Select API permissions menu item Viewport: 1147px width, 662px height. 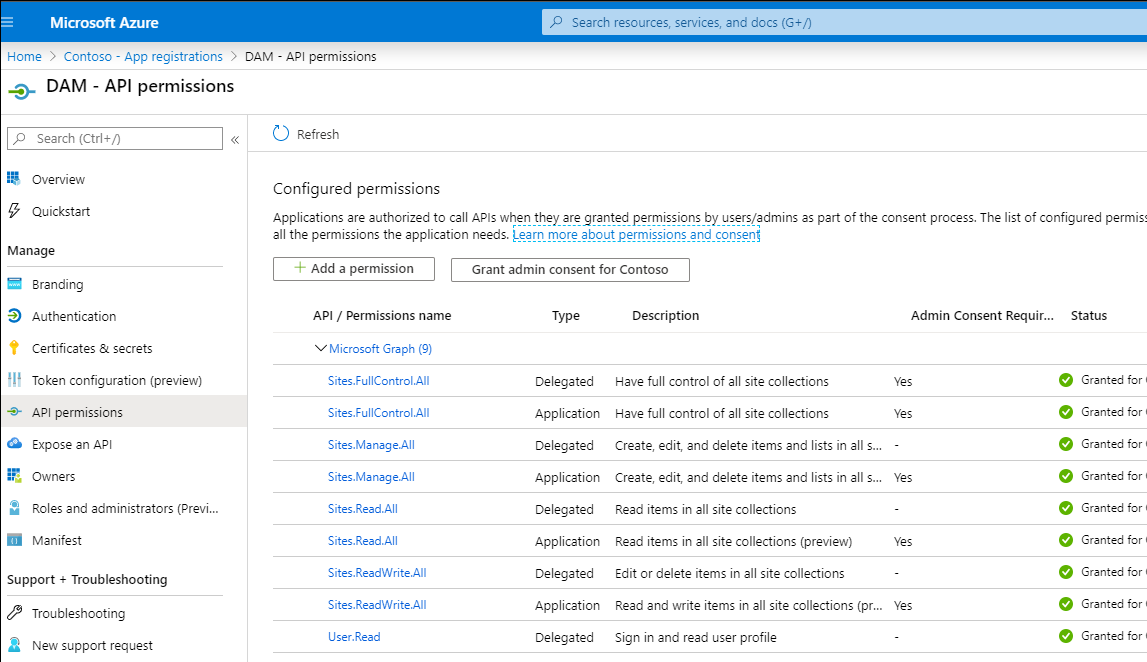(x=78, y=413)
